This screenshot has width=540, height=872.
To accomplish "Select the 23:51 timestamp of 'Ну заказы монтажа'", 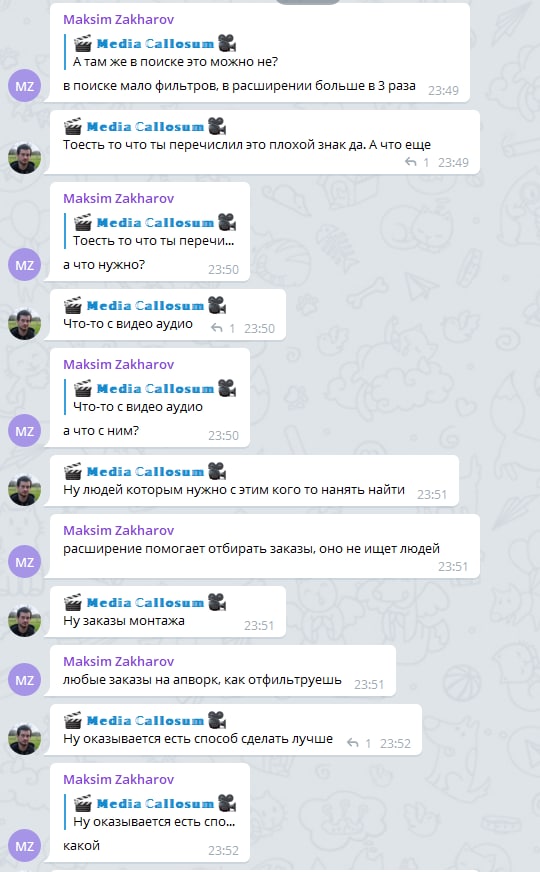I will [x=259, y=626].
